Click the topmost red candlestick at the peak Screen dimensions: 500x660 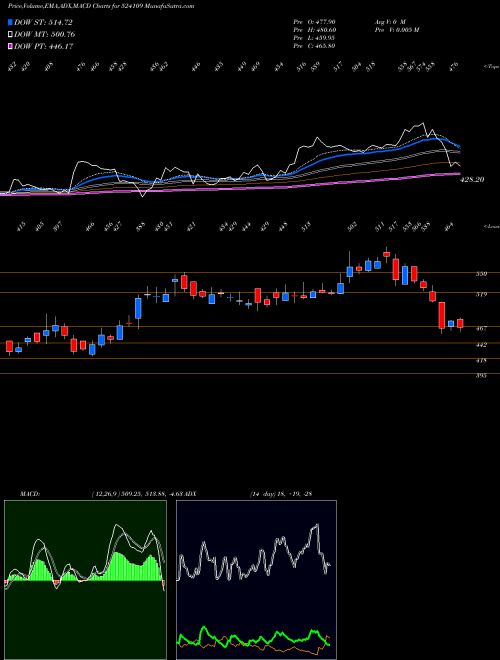[386, 254]
